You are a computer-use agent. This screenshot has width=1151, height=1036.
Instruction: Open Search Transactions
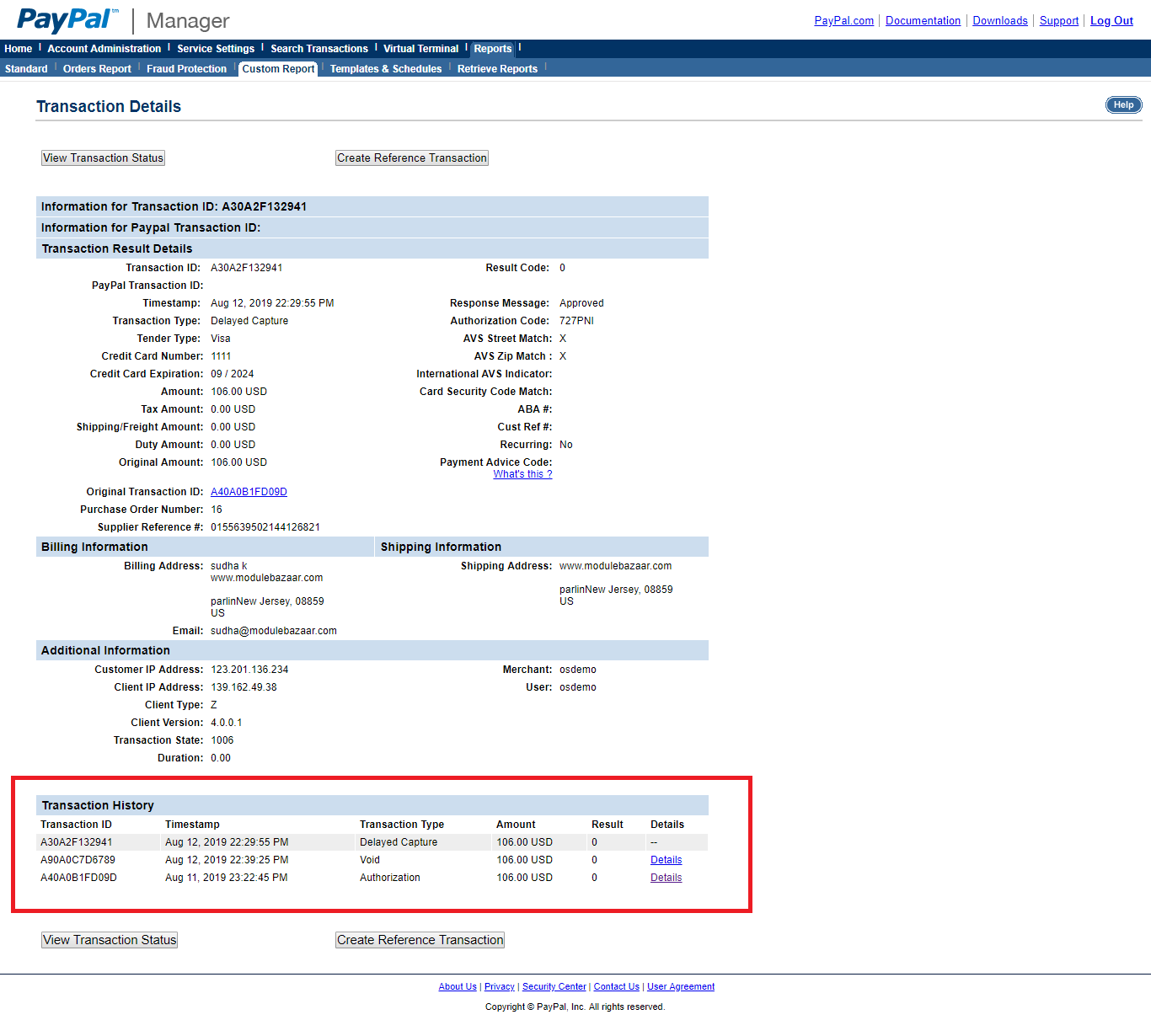pyautogui.click(x=319, y=49)
